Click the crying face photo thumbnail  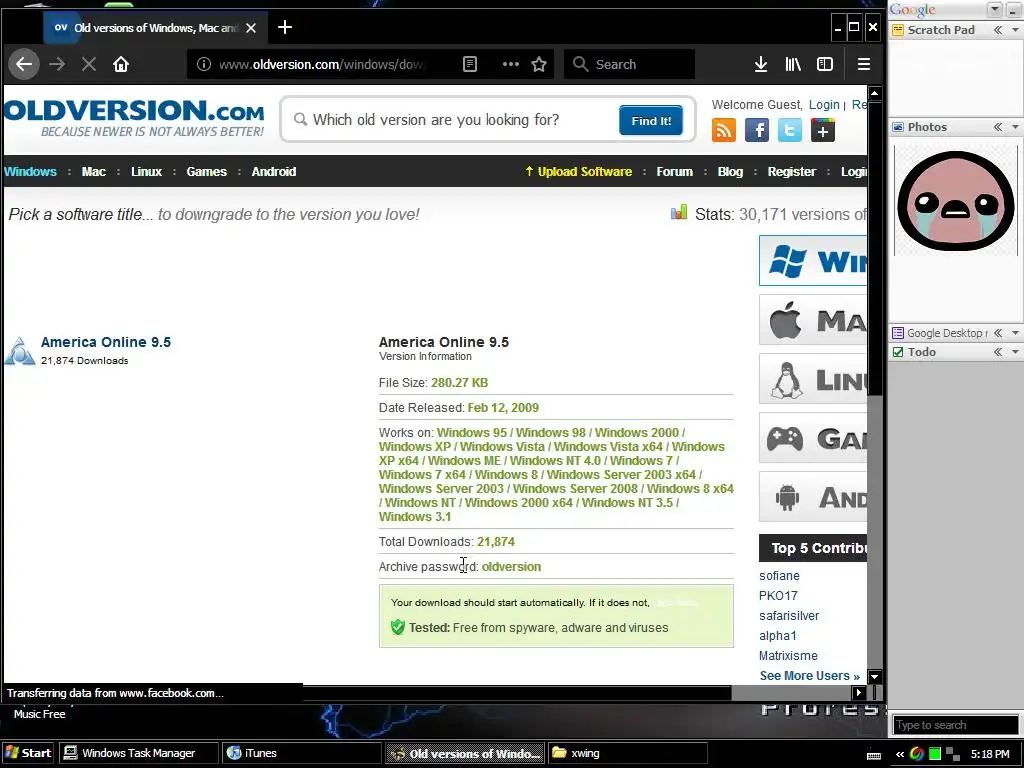955,200
